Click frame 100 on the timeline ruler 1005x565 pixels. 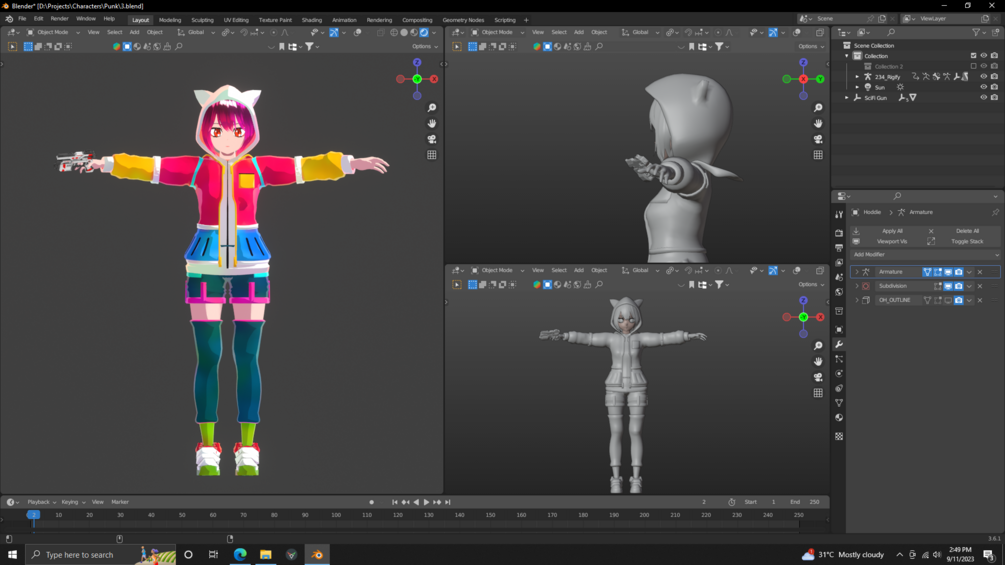(336, 515)
